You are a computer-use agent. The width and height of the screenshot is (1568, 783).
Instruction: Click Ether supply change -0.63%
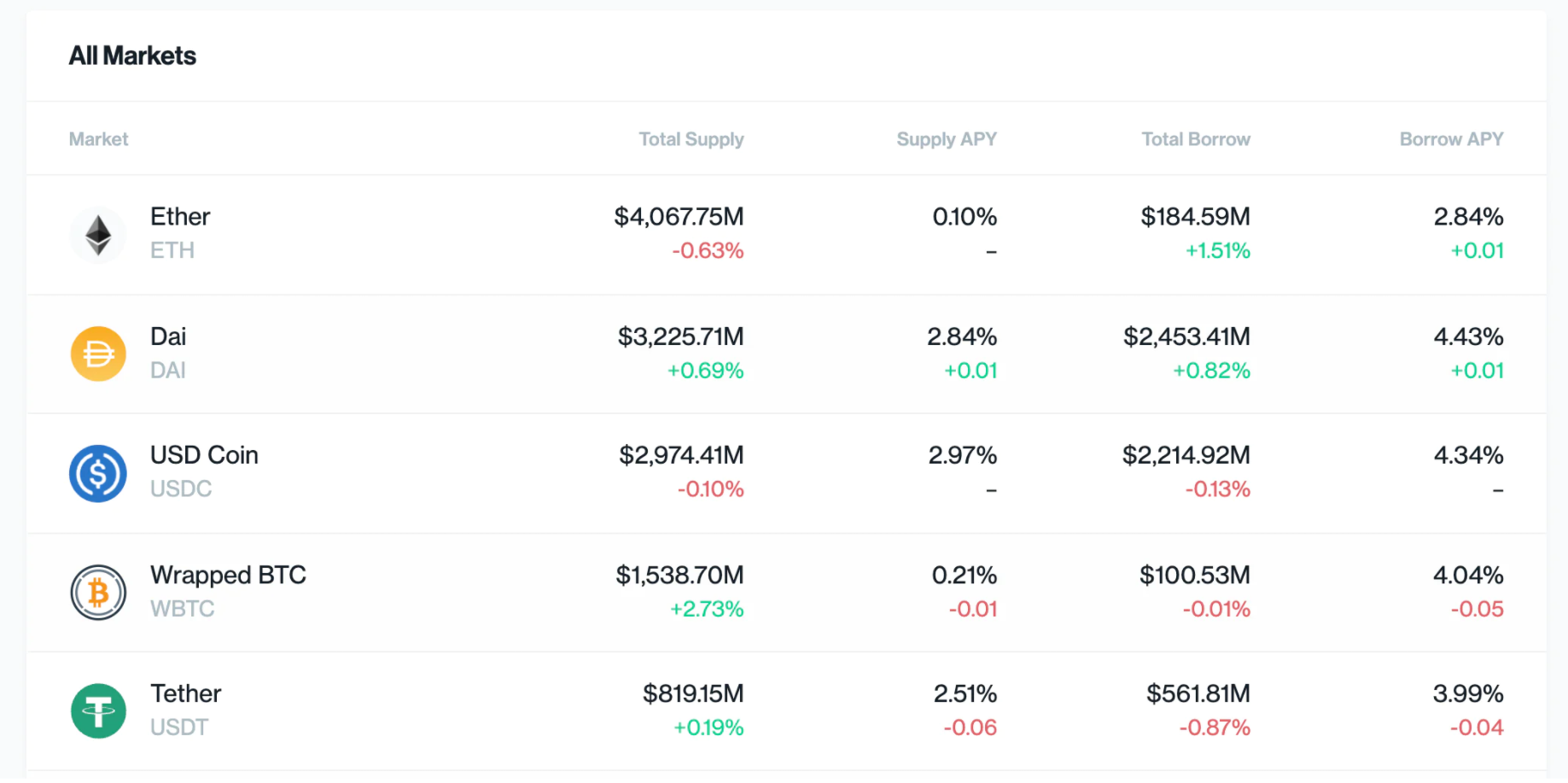click(708, 250)
